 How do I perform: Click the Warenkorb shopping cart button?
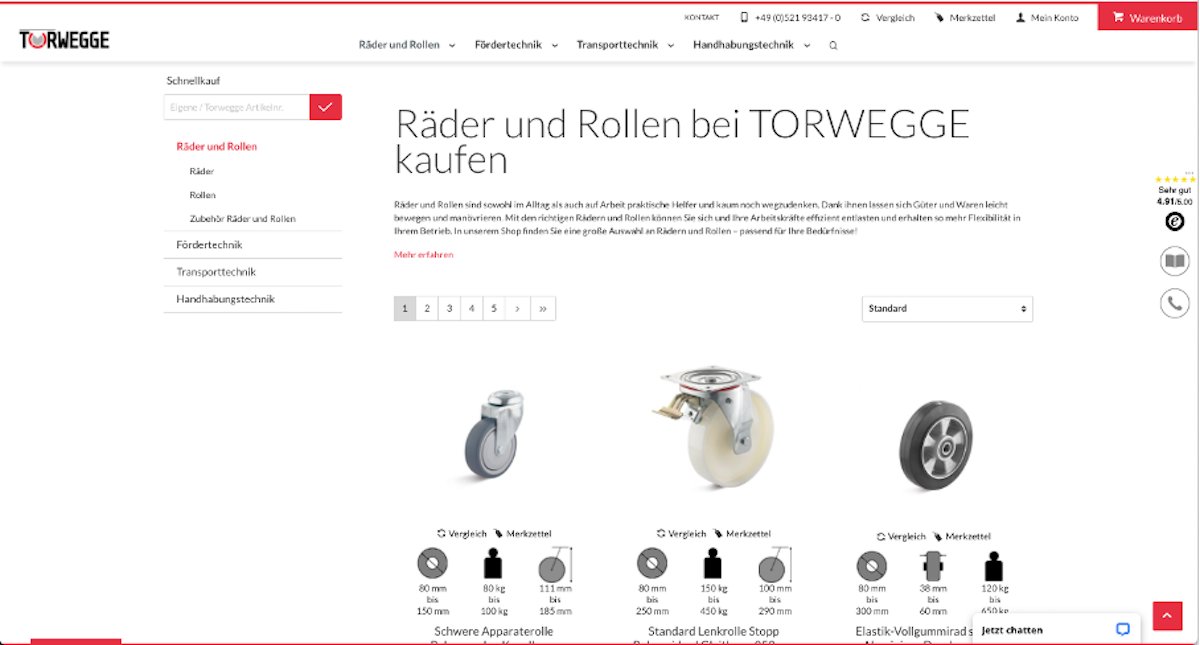(x=1147, y=17)
